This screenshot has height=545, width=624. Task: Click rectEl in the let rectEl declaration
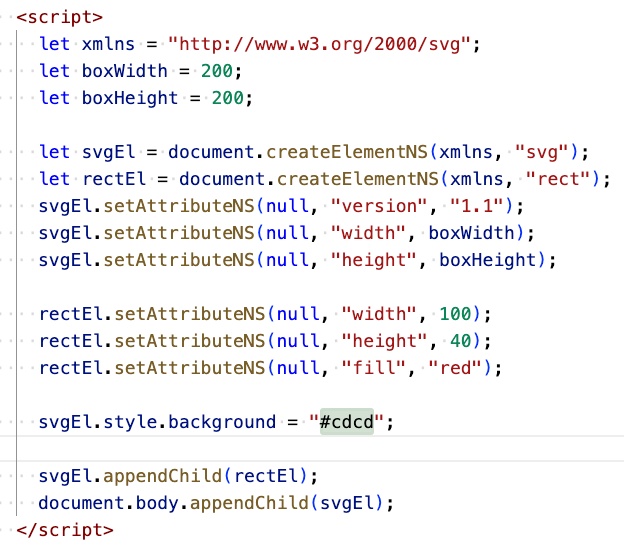pos(114,179)
